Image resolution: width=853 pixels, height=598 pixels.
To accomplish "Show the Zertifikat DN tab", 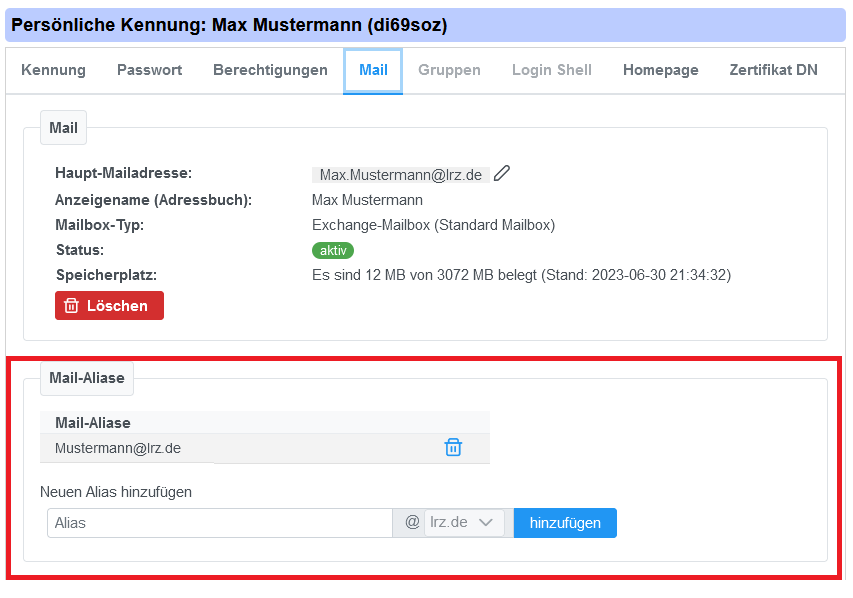I will pyautogui.click(x=773, y=70).
